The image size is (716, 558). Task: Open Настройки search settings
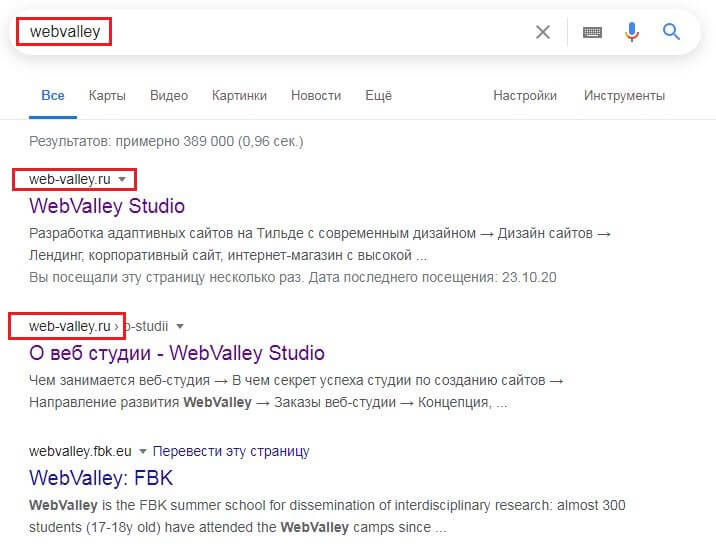(x=525, y=95)
